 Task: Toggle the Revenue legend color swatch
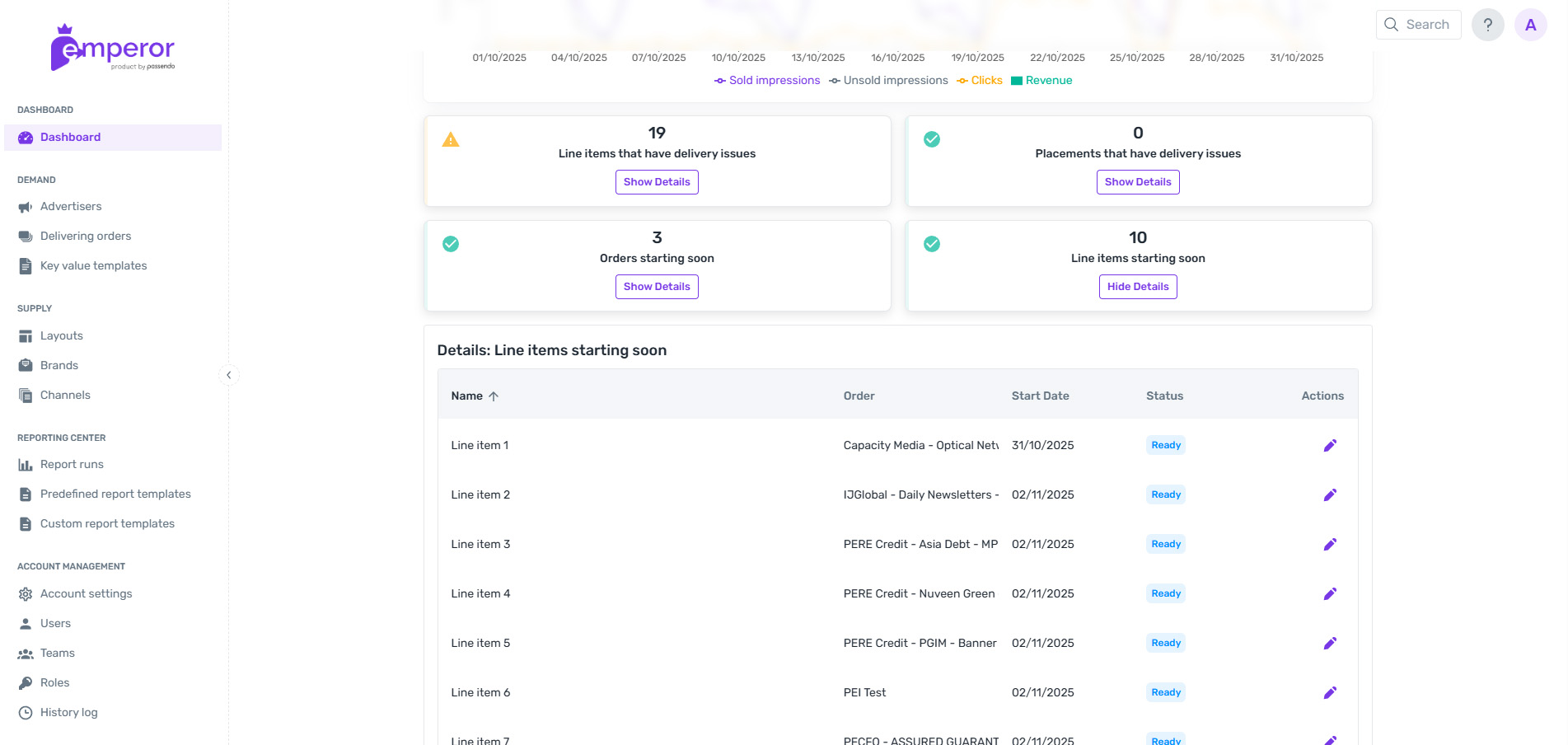1017,81
